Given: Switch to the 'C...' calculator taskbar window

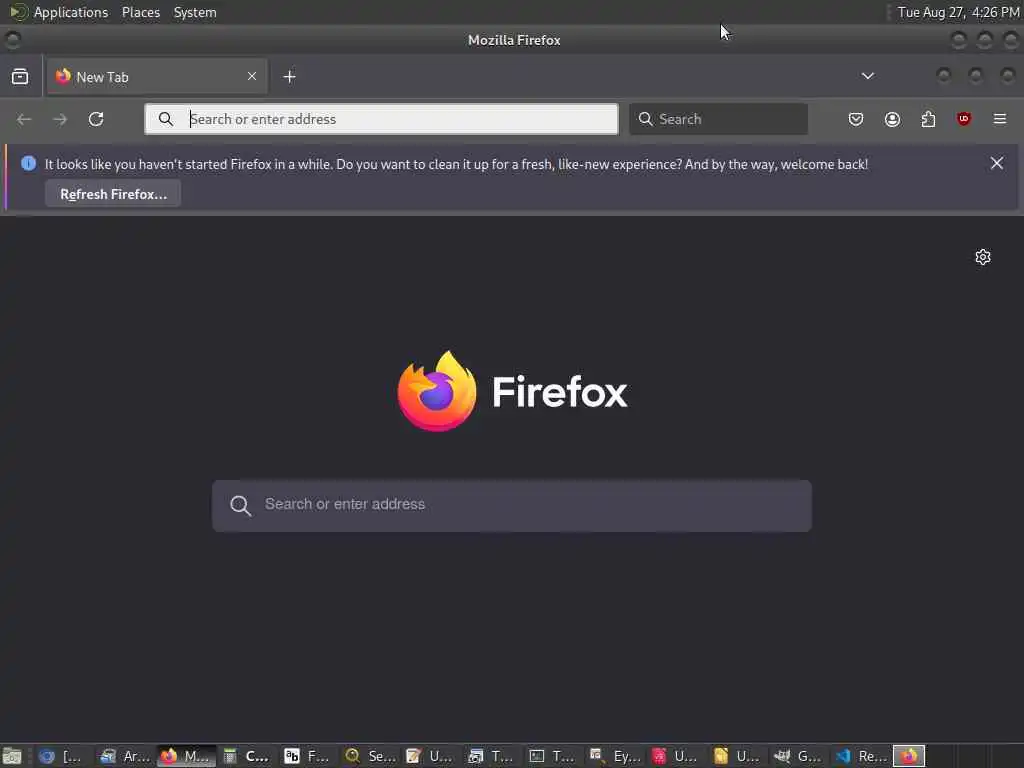Looking at the screenshot, I should (247, 756).
